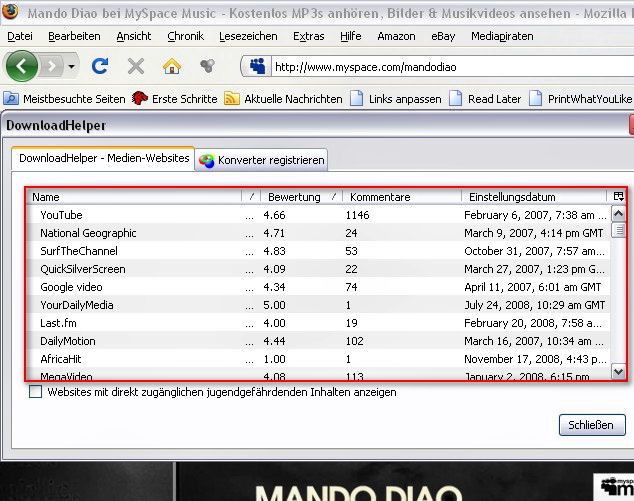Open the Extras menu
The height and width of the screenshot is (501, 634).
[x=309, y=36]
